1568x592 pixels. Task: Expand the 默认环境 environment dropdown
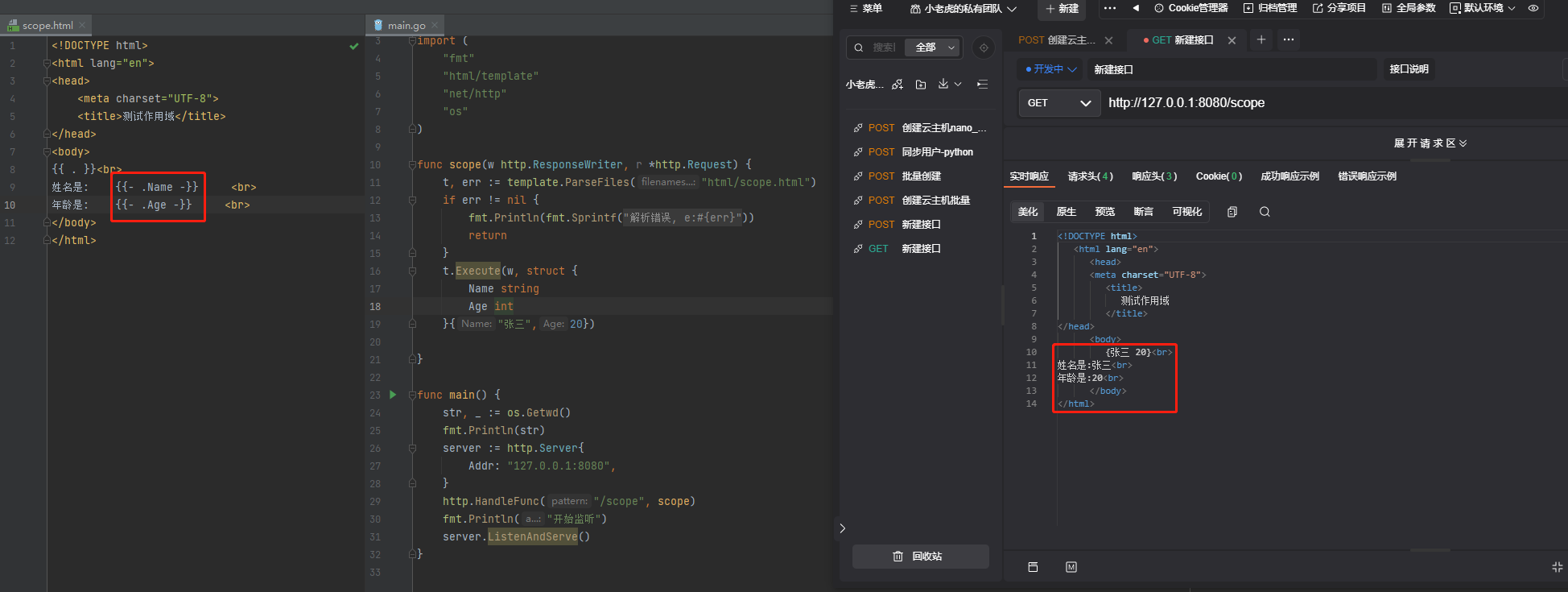pos(1482,8)
